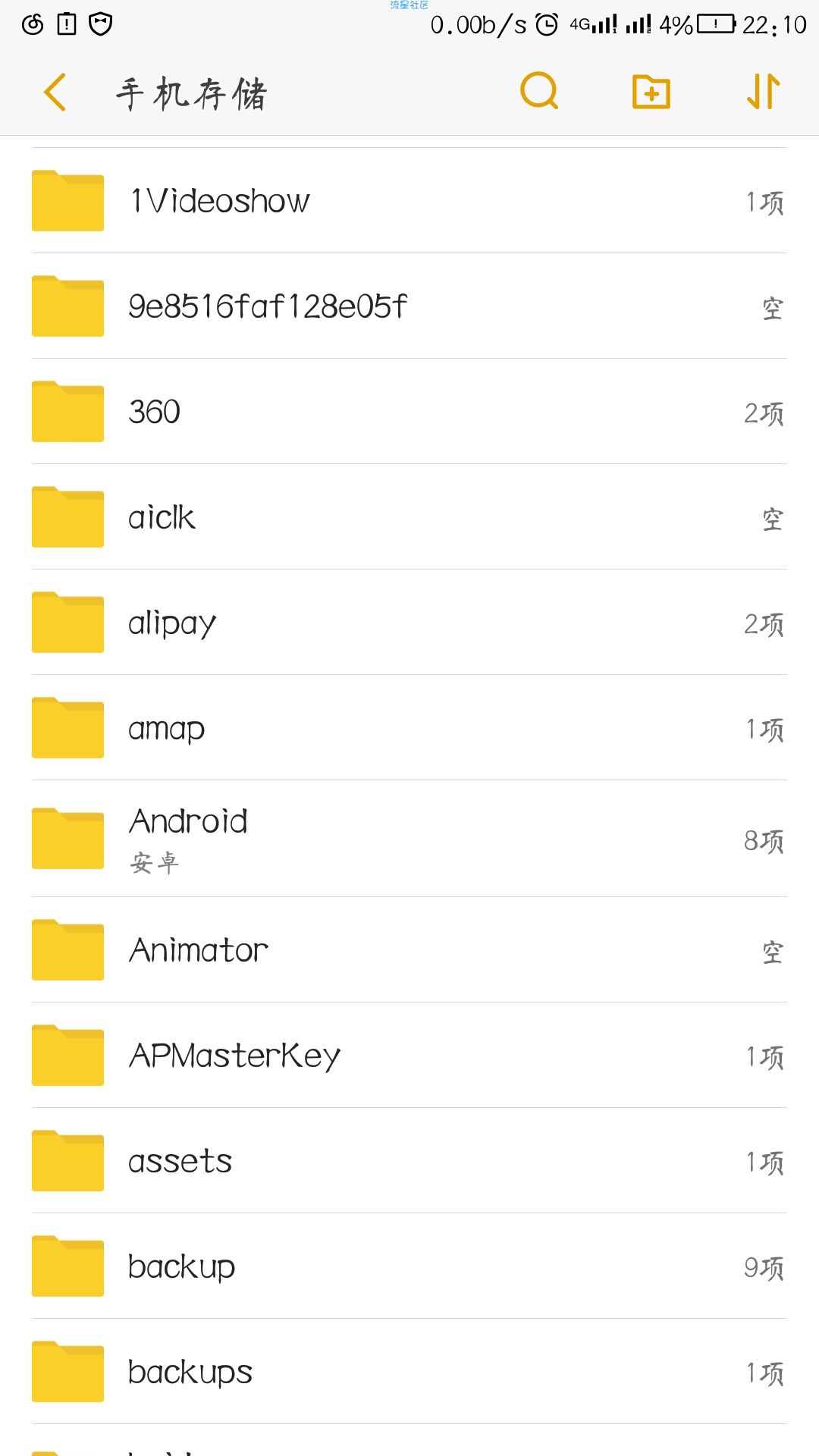This screenshot has width=819, height=1456.
Task: Select the backups folder
Action: (409, 1371)
